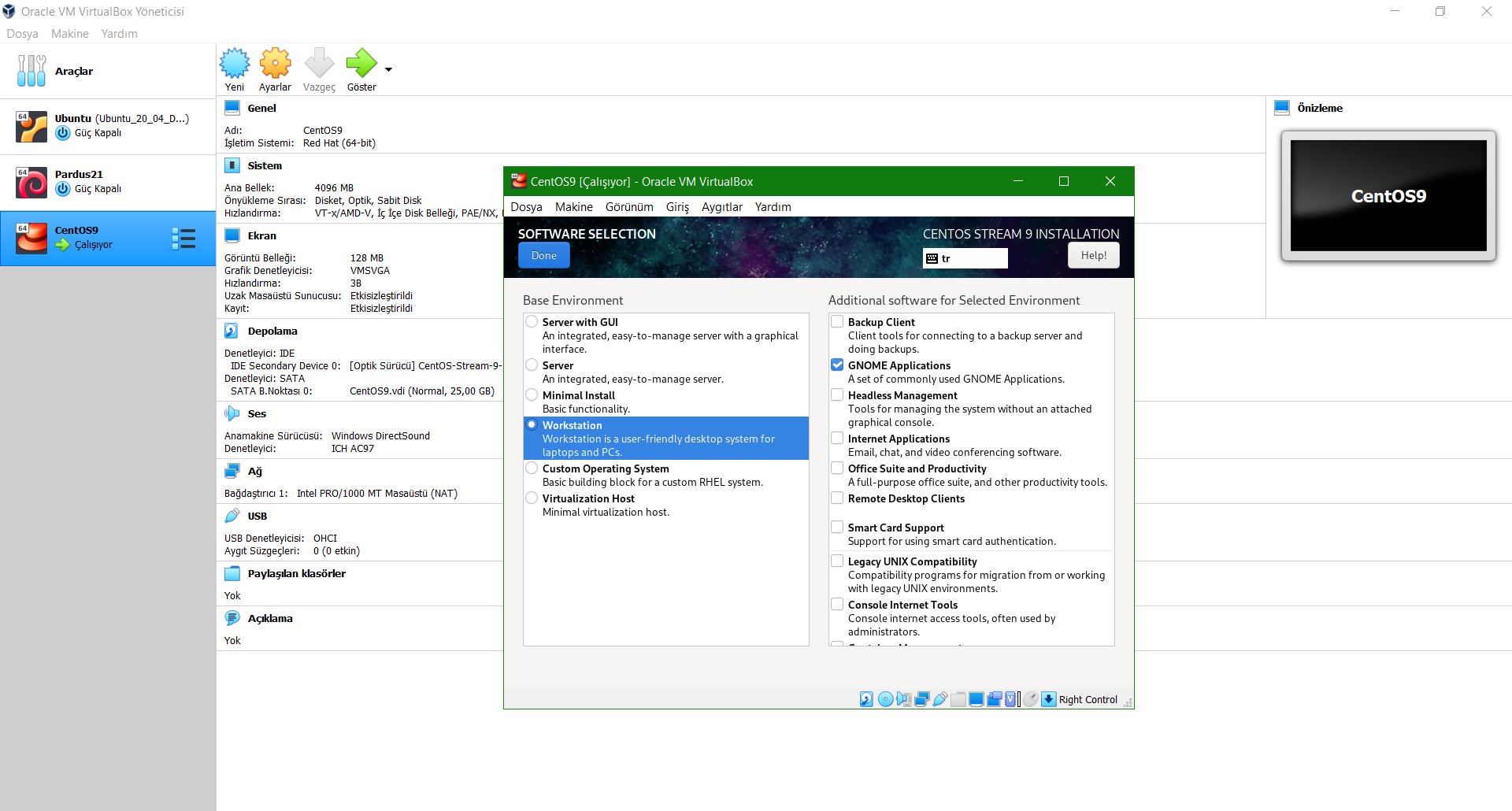Select the Custom Operating System radio option
The image size is (1512, 811).
[x=532, y=468]
